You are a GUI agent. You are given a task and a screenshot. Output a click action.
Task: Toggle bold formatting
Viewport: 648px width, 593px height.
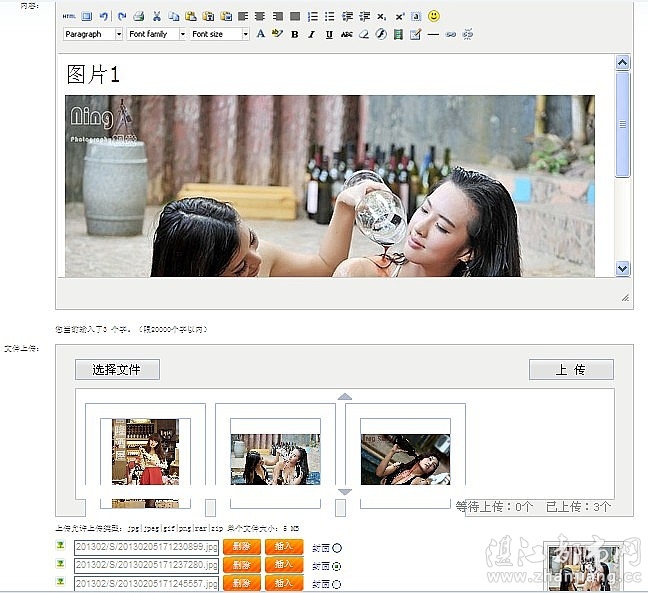294,35
